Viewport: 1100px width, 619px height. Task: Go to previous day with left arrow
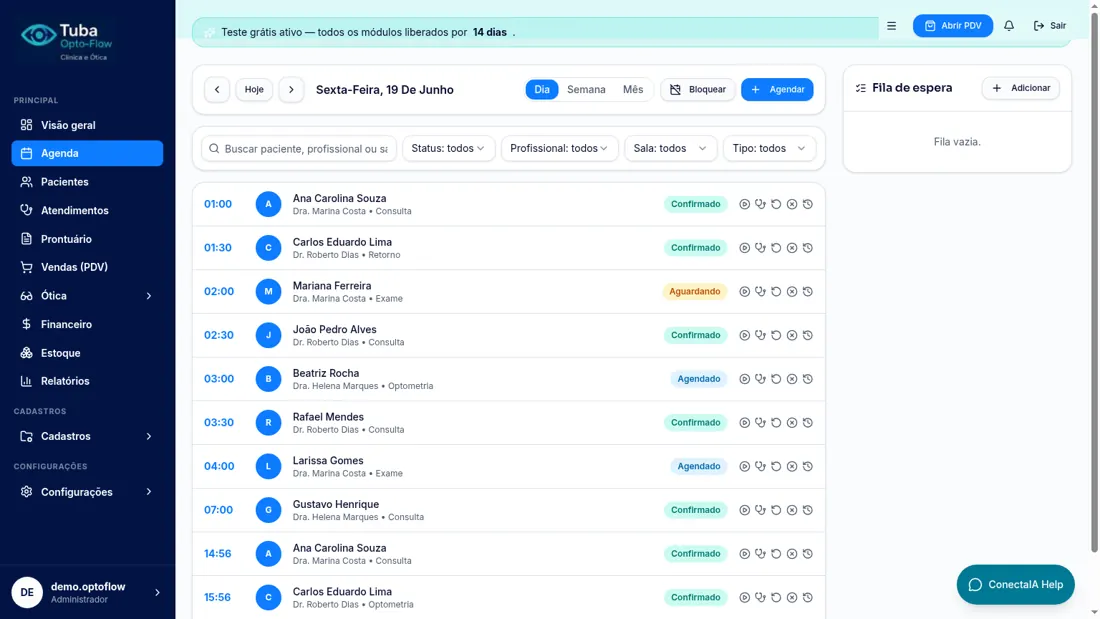click(x=217, y=90)
